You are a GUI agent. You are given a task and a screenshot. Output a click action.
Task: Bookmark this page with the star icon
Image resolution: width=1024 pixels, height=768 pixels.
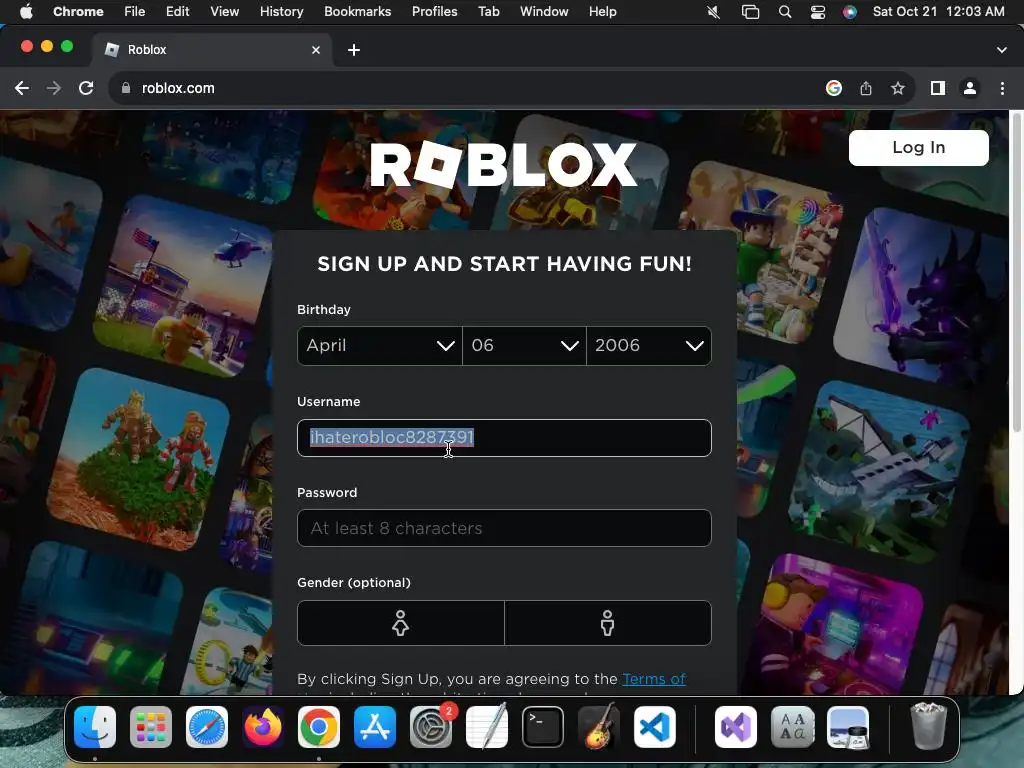[898, 88]
